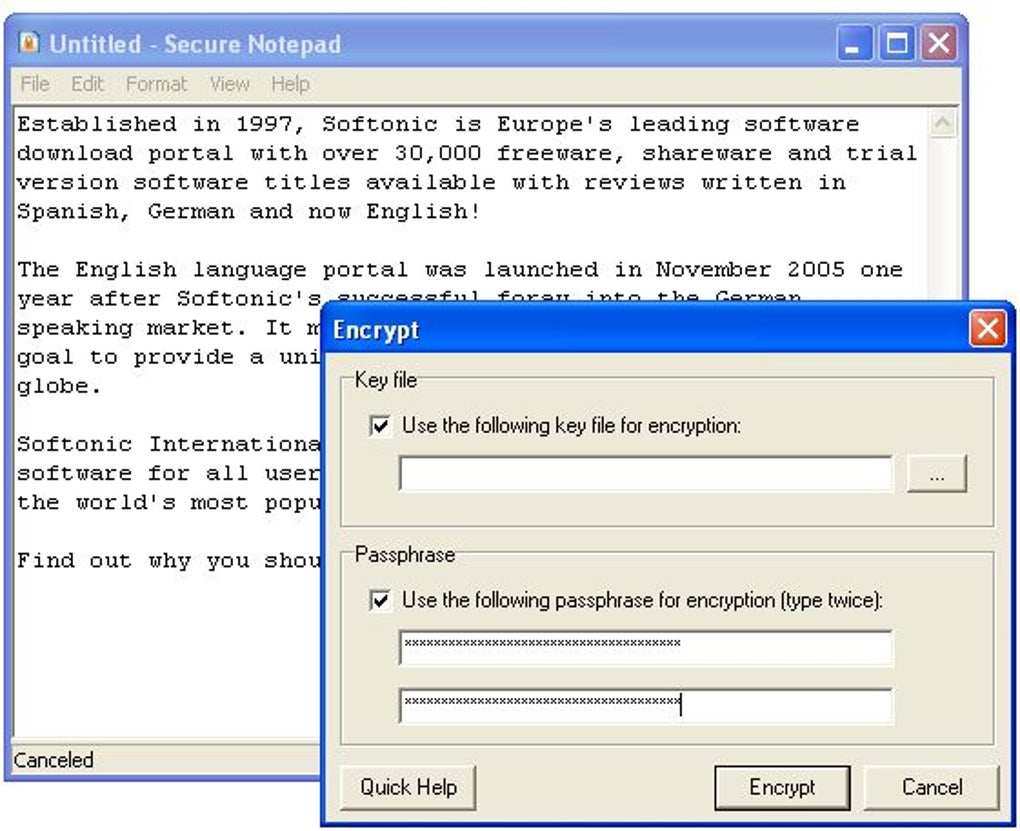Minimize the Secure Notepad window

coord(854,44)
